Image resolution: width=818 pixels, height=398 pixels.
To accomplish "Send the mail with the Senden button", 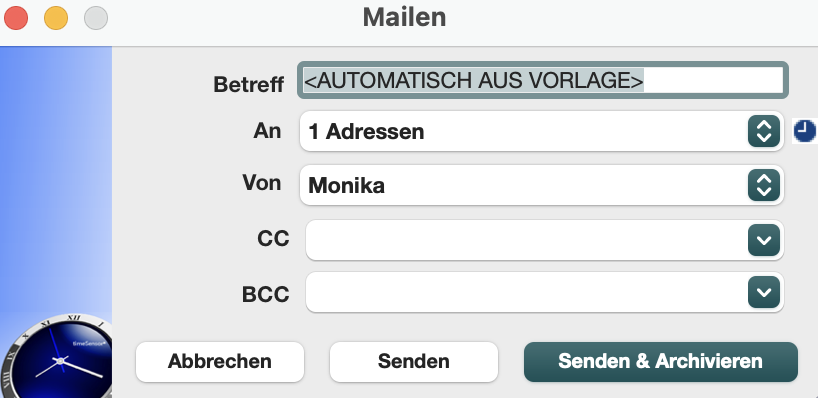I will (x=414, y=361).
